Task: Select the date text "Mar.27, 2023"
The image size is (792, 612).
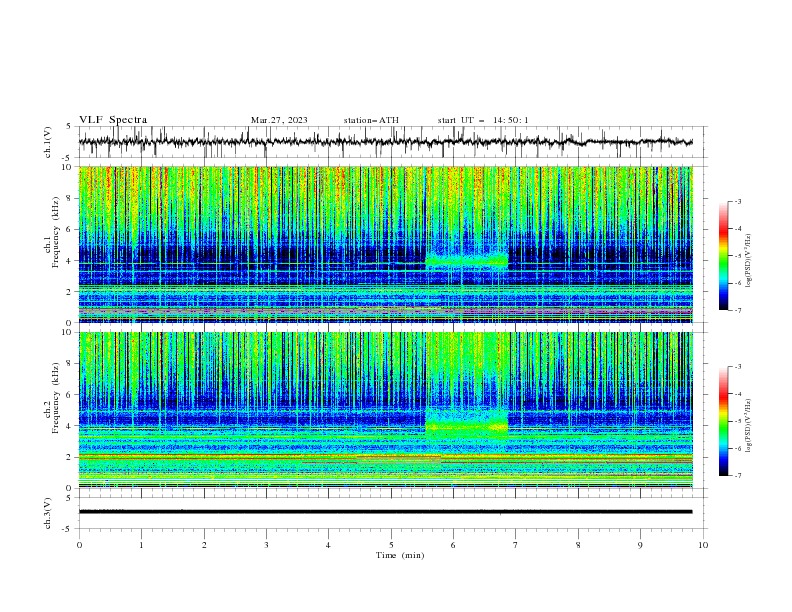Action: [279, 120]
